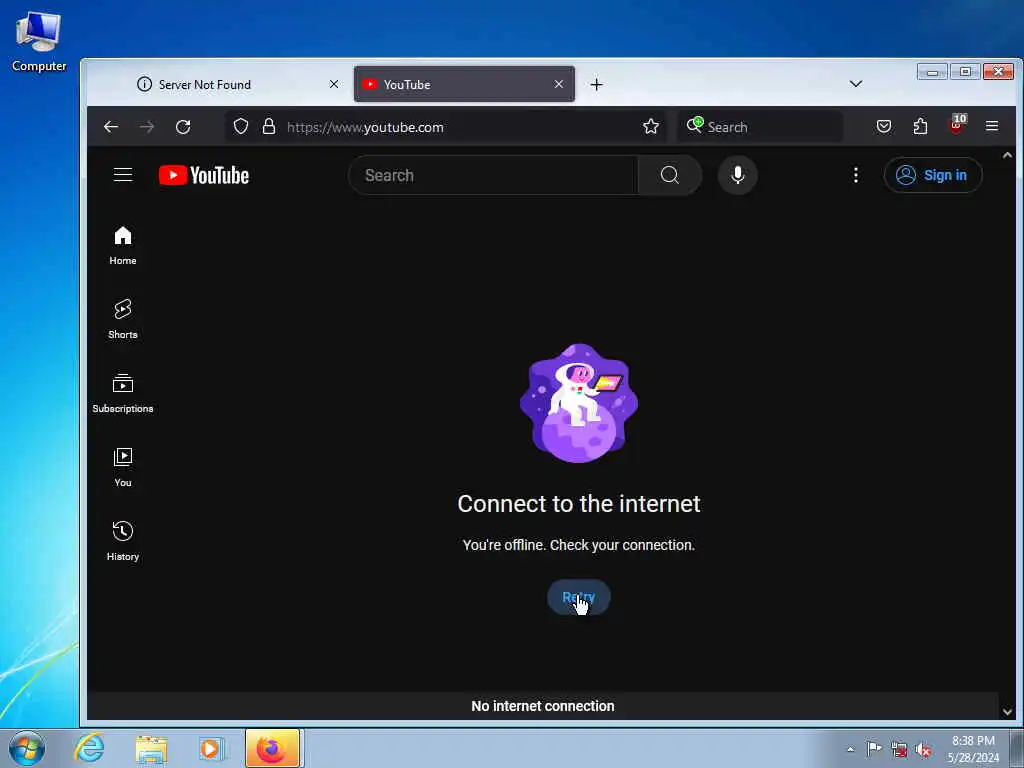The height and width of the screenshot is (768, 1024).
Task: Open the Windows Start menu
Action: [x=27, y=748]
